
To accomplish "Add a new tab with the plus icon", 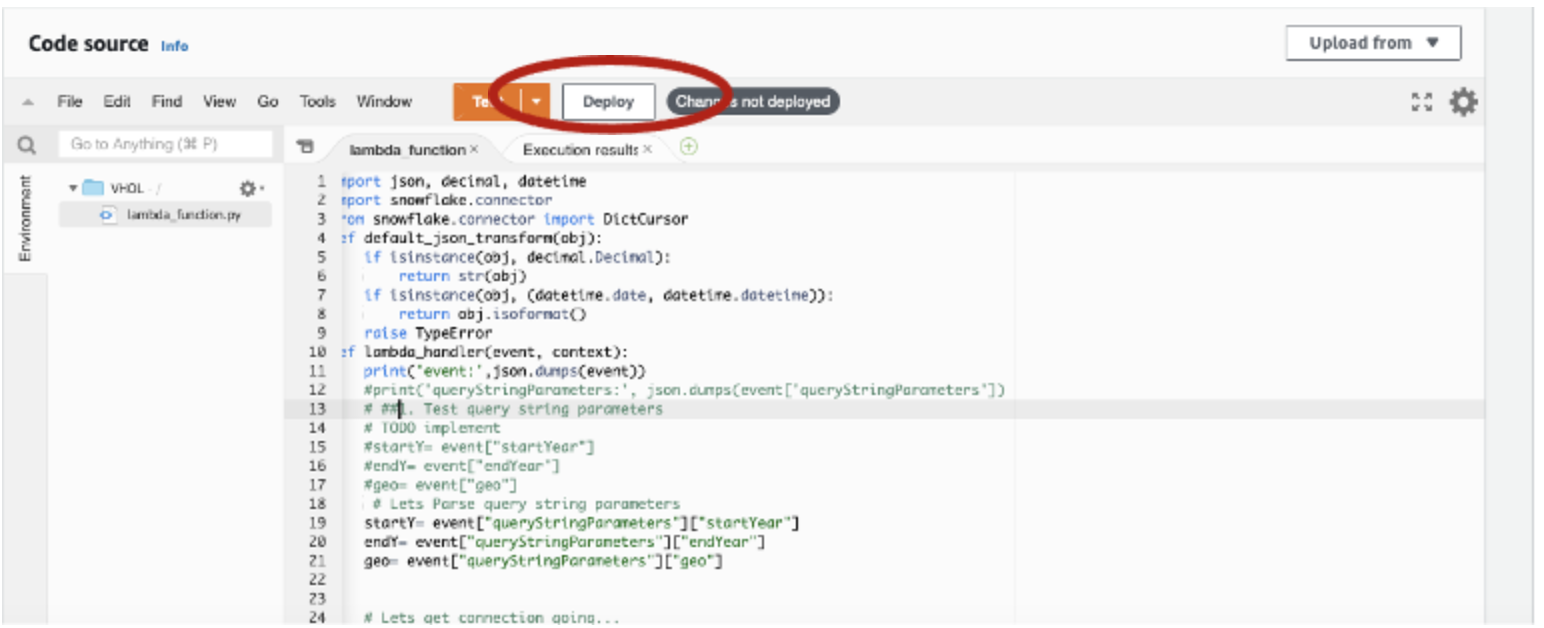I will pos(688,147).
